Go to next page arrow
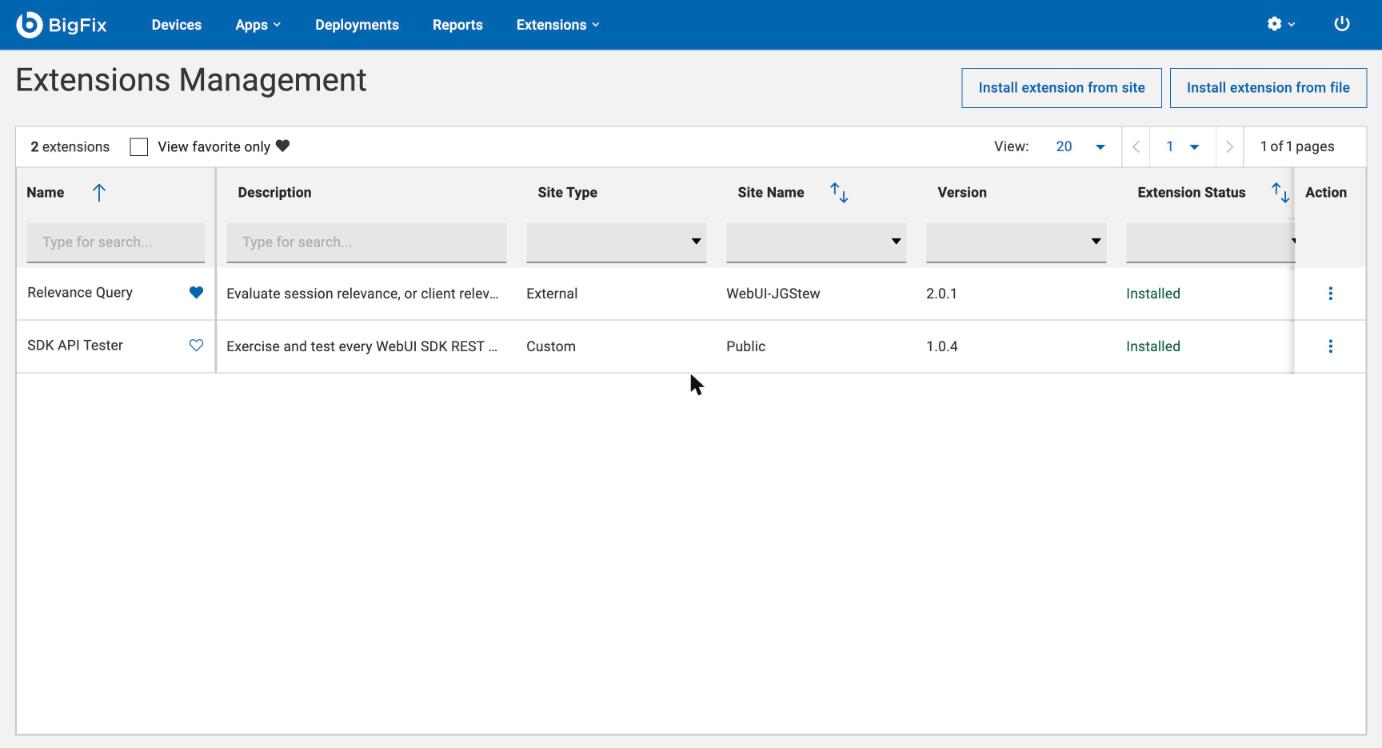 (x=1229, y=147)
